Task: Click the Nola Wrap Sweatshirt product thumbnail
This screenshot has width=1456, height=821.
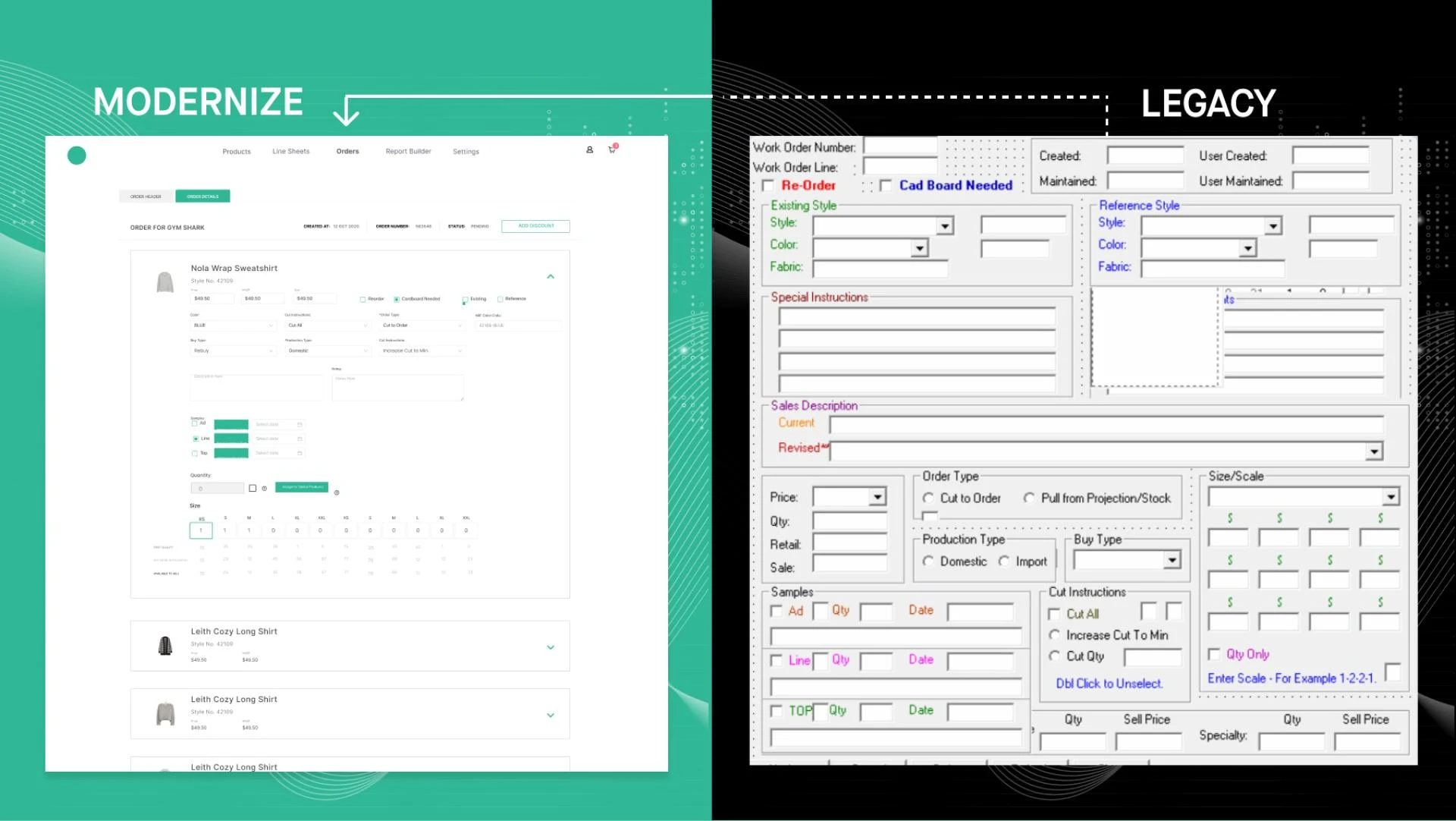Action: [x=165, y=282]
